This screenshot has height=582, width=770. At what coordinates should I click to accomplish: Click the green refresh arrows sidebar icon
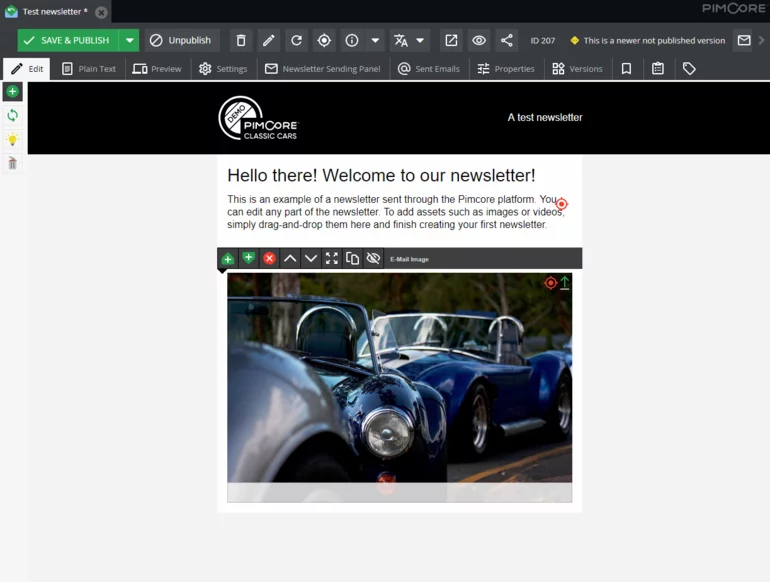pos(13,115)
